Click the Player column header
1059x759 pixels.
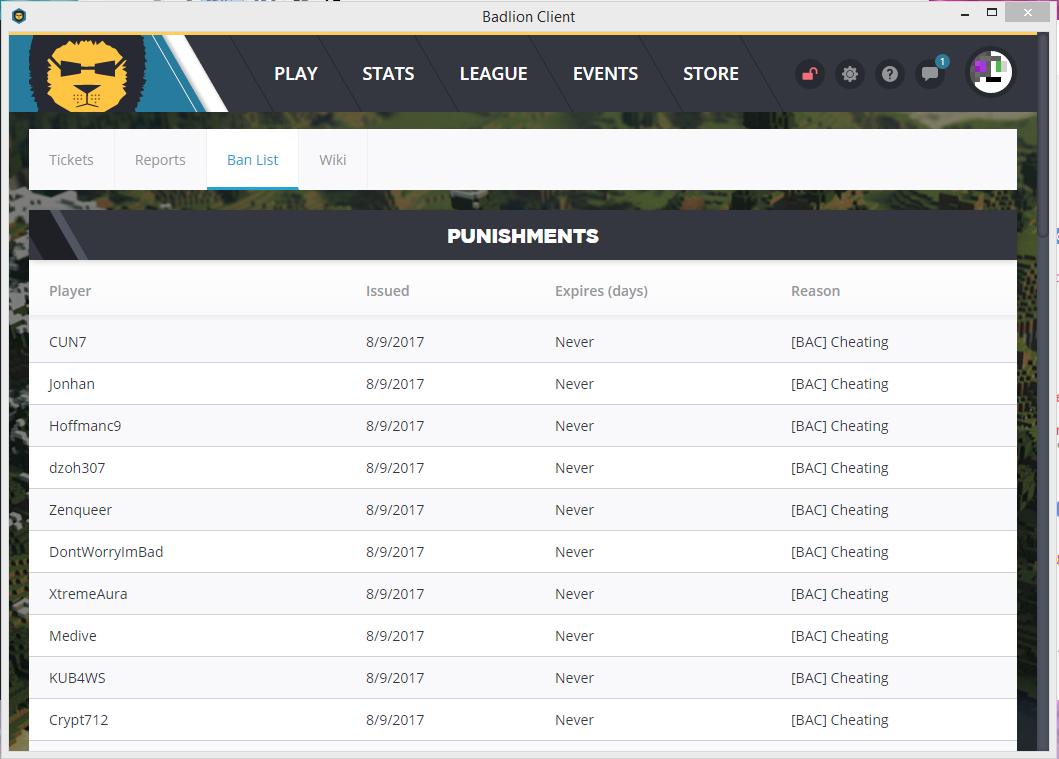click(x=70, y=291)
